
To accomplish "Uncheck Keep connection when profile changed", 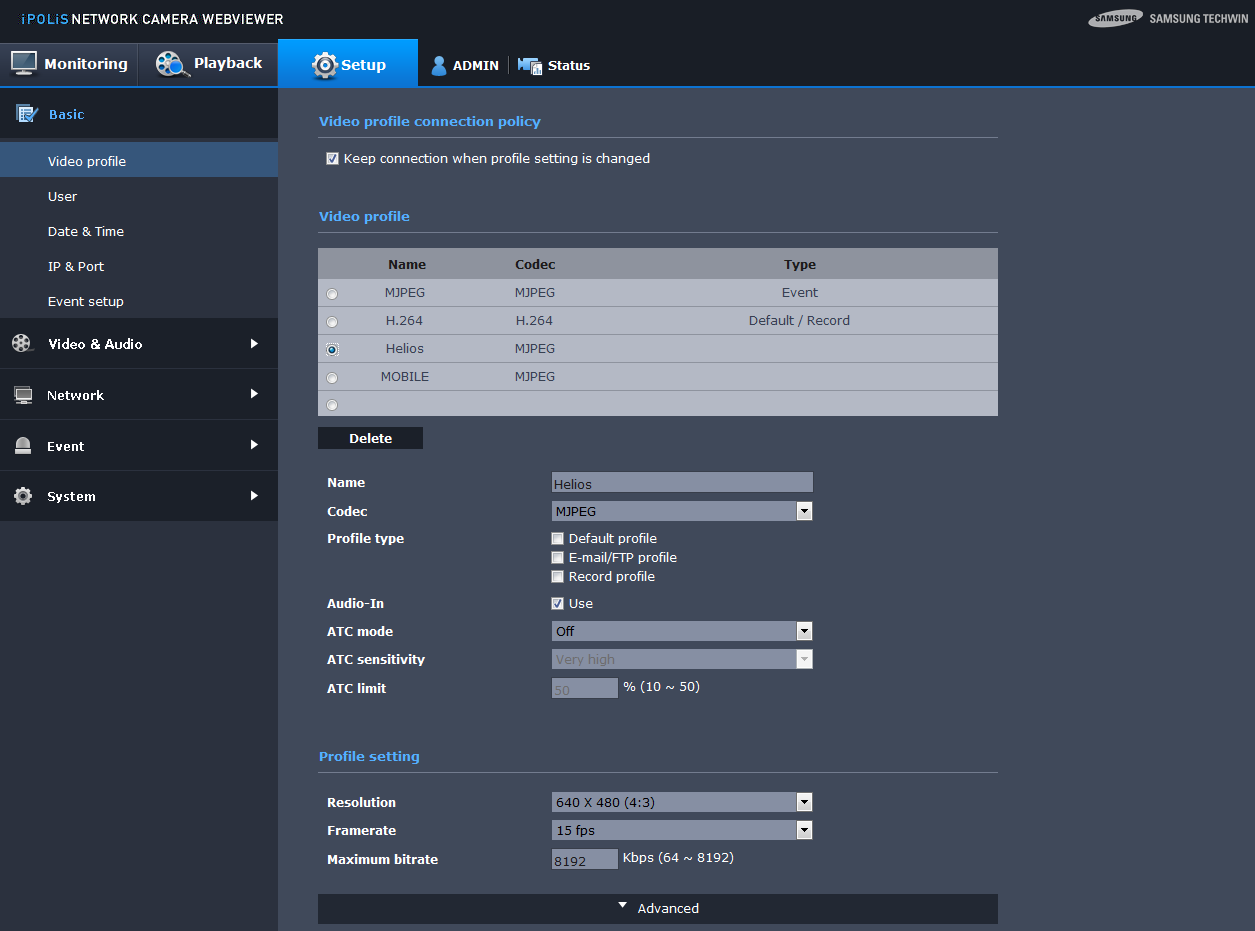I will point(332,159).
